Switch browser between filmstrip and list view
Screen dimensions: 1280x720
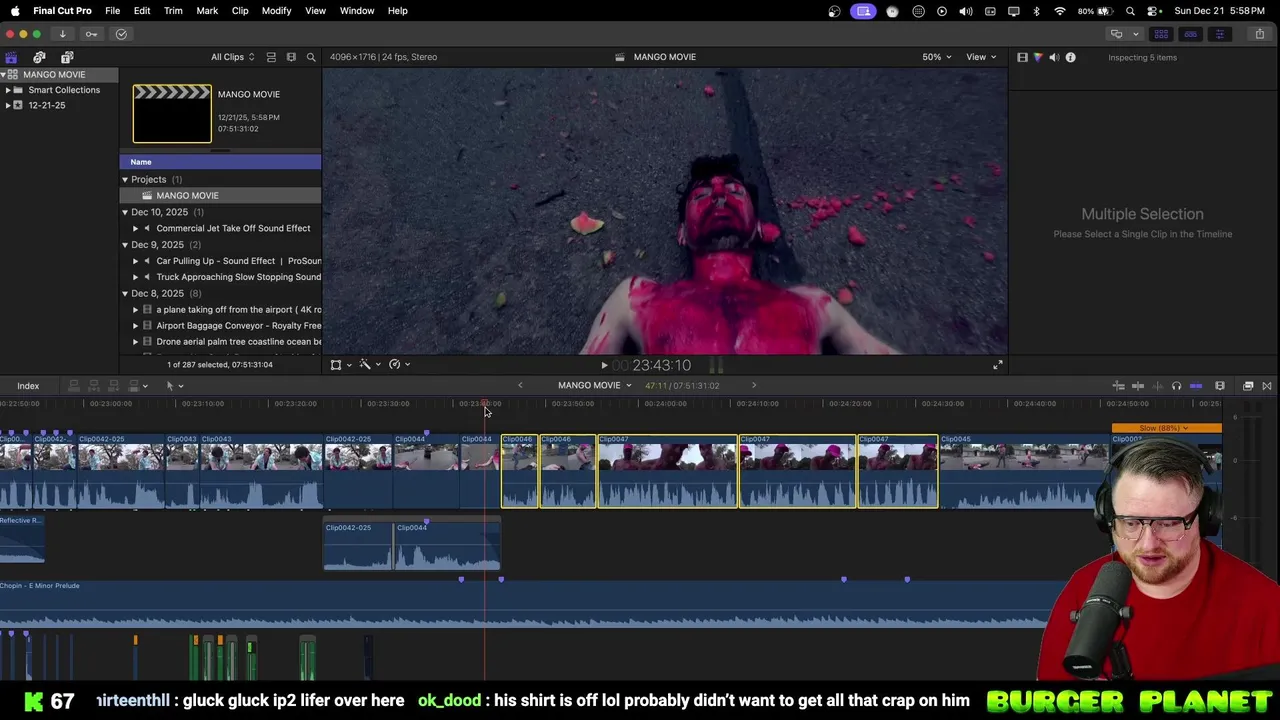point(291,57)
